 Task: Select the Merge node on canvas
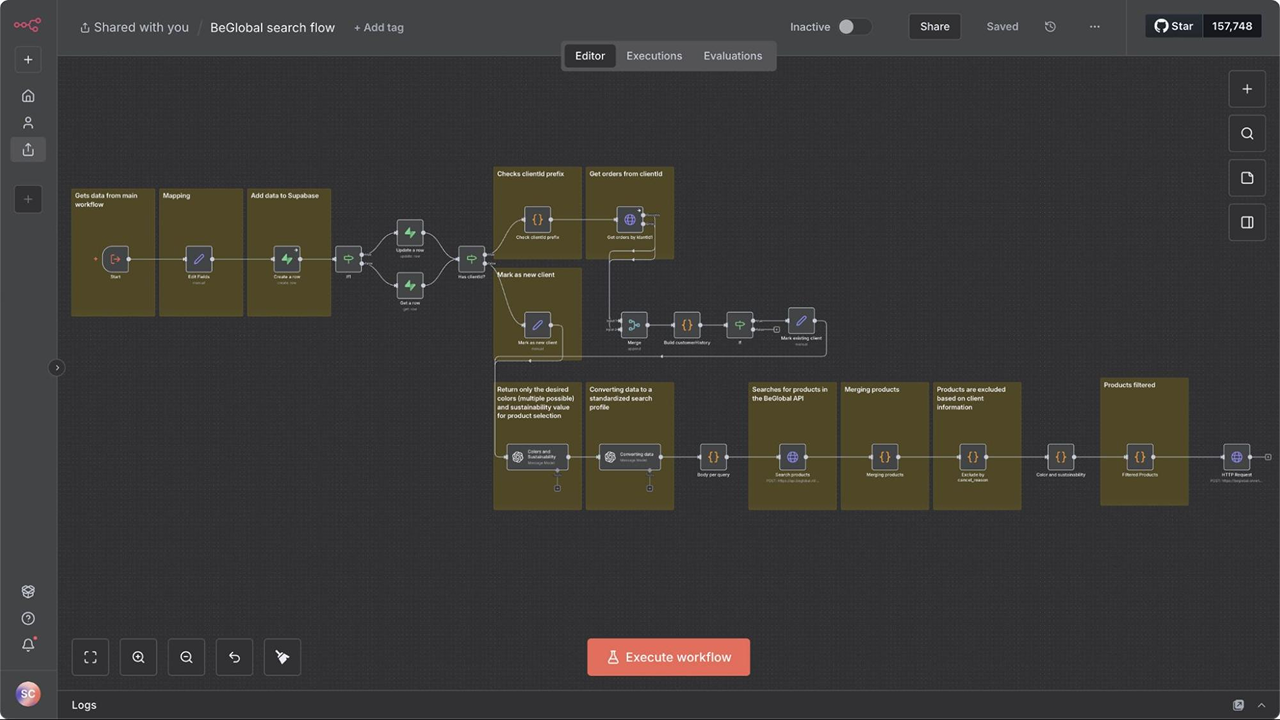point(634,325)
